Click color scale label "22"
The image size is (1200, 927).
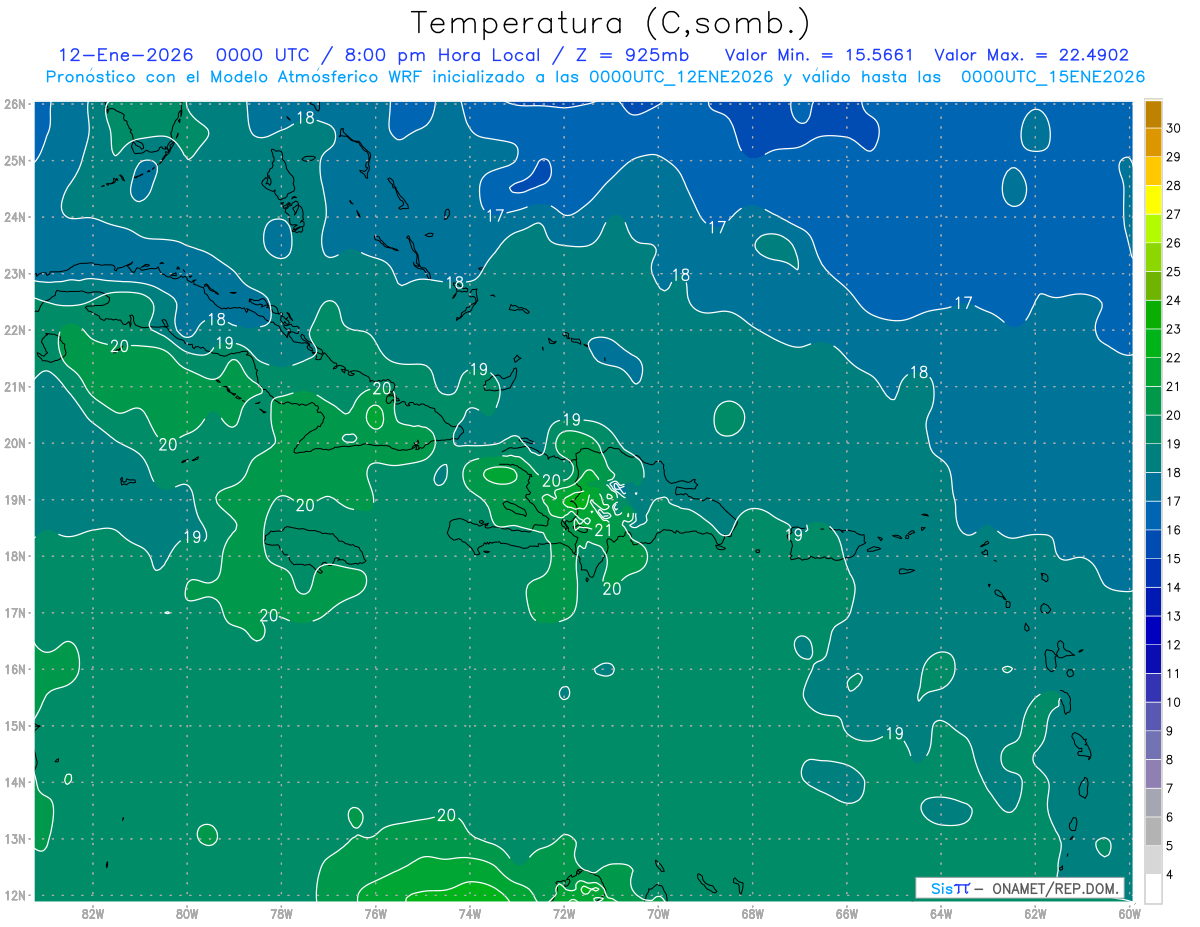tap(1174, 358)
